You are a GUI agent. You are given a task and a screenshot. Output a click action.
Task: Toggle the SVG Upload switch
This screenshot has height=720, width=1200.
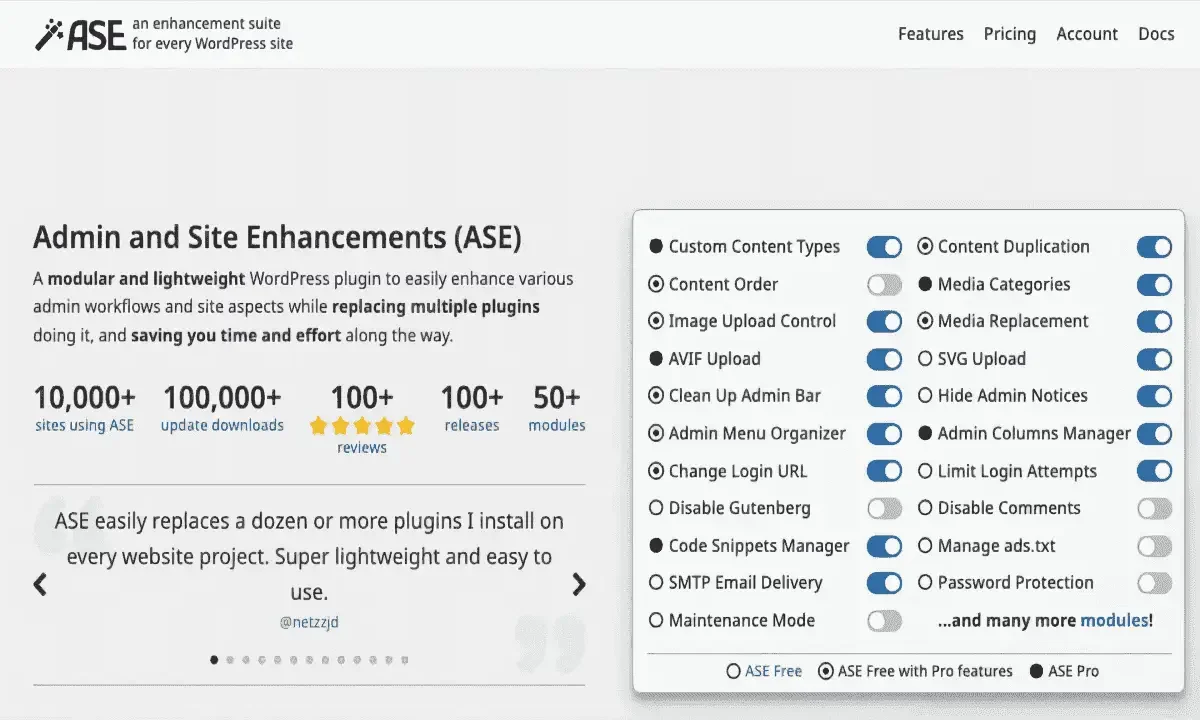coord(1154,359)
